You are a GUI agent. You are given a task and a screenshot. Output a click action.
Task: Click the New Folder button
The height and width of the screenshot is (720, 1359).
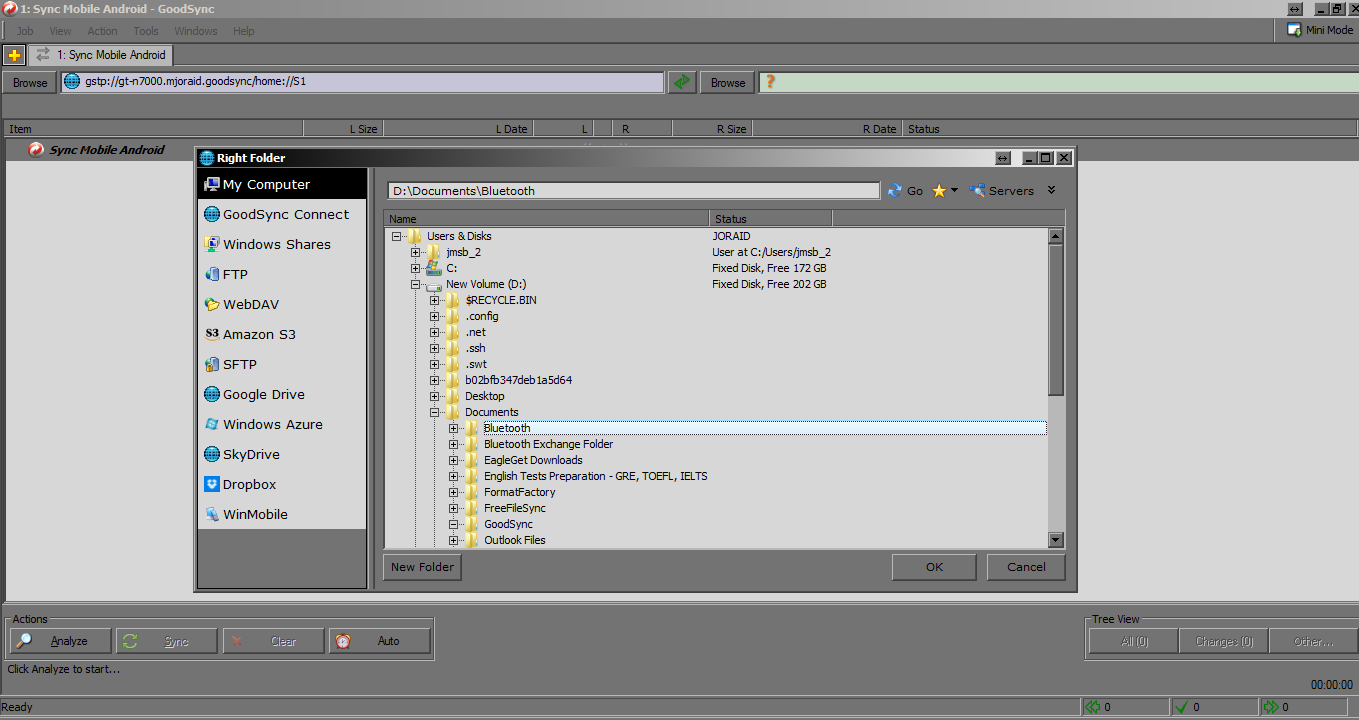click(x=422, y=567)
